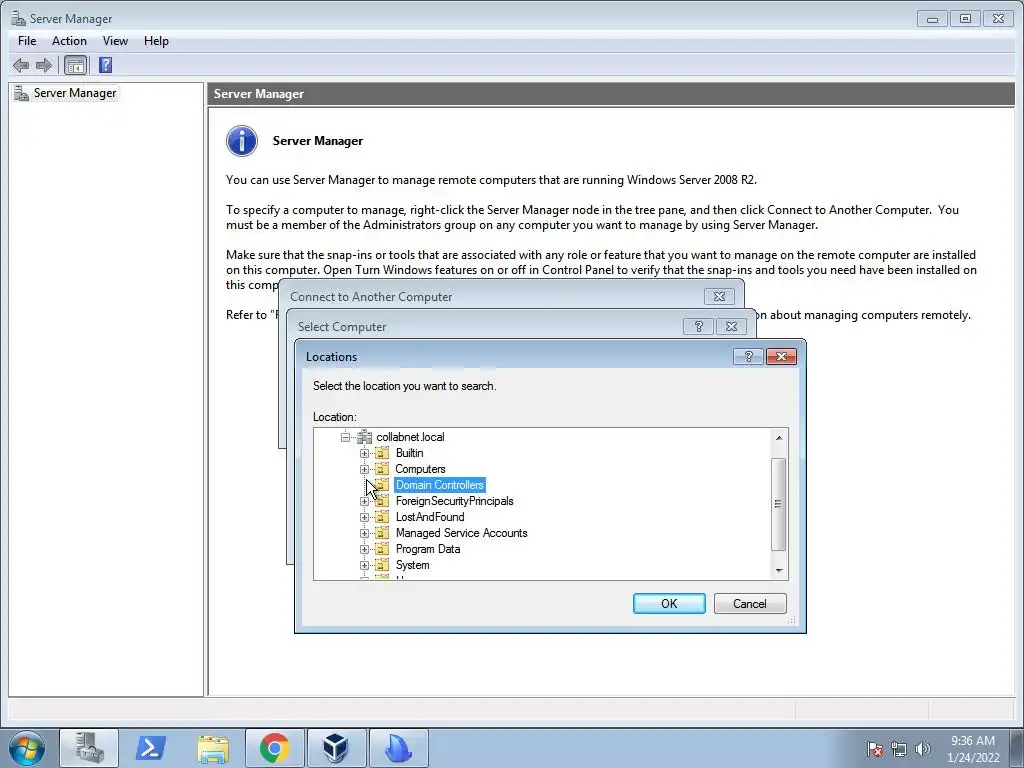Click the Locations dialog help button
The width and height of the screenshot is (1024, 768).
point(748,357)
